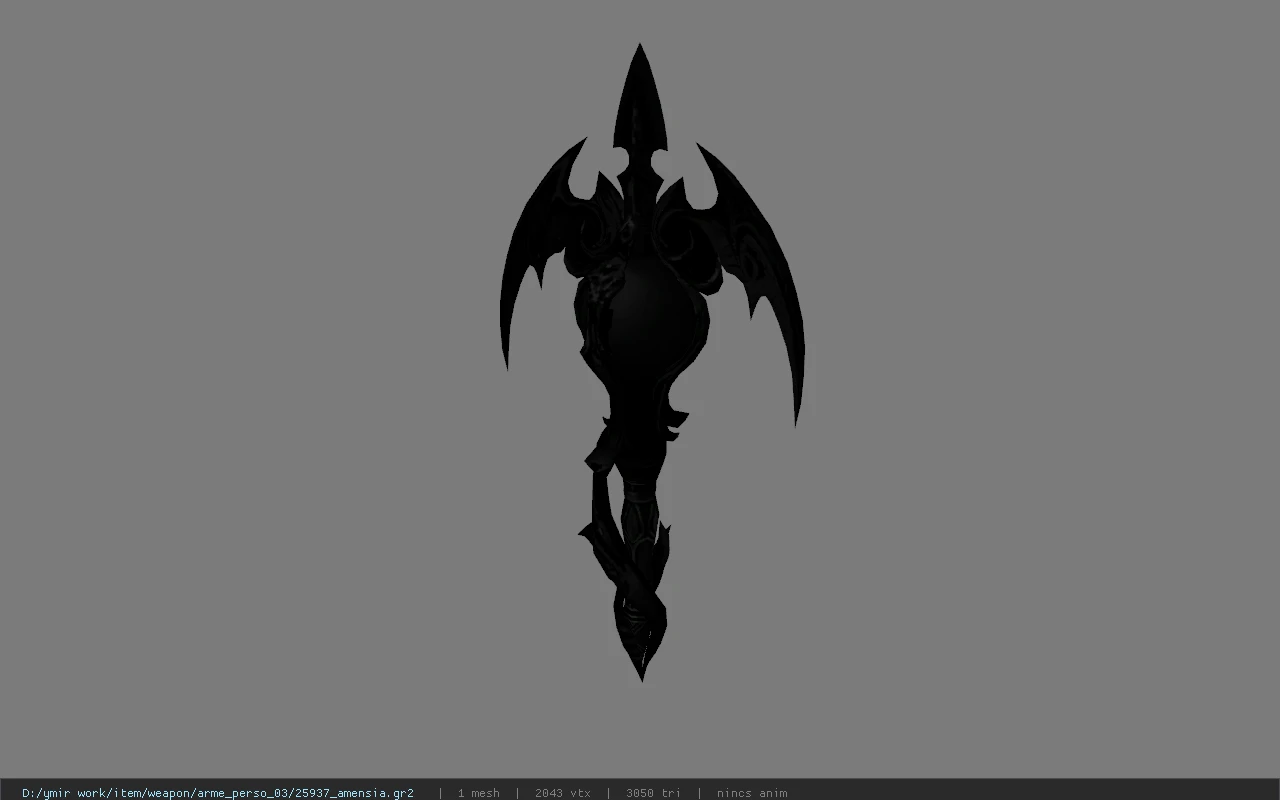Screen dimensions: 1280x800
Task: Click the '3050 tri' triangle count
Action: click(x=653, y=793)
